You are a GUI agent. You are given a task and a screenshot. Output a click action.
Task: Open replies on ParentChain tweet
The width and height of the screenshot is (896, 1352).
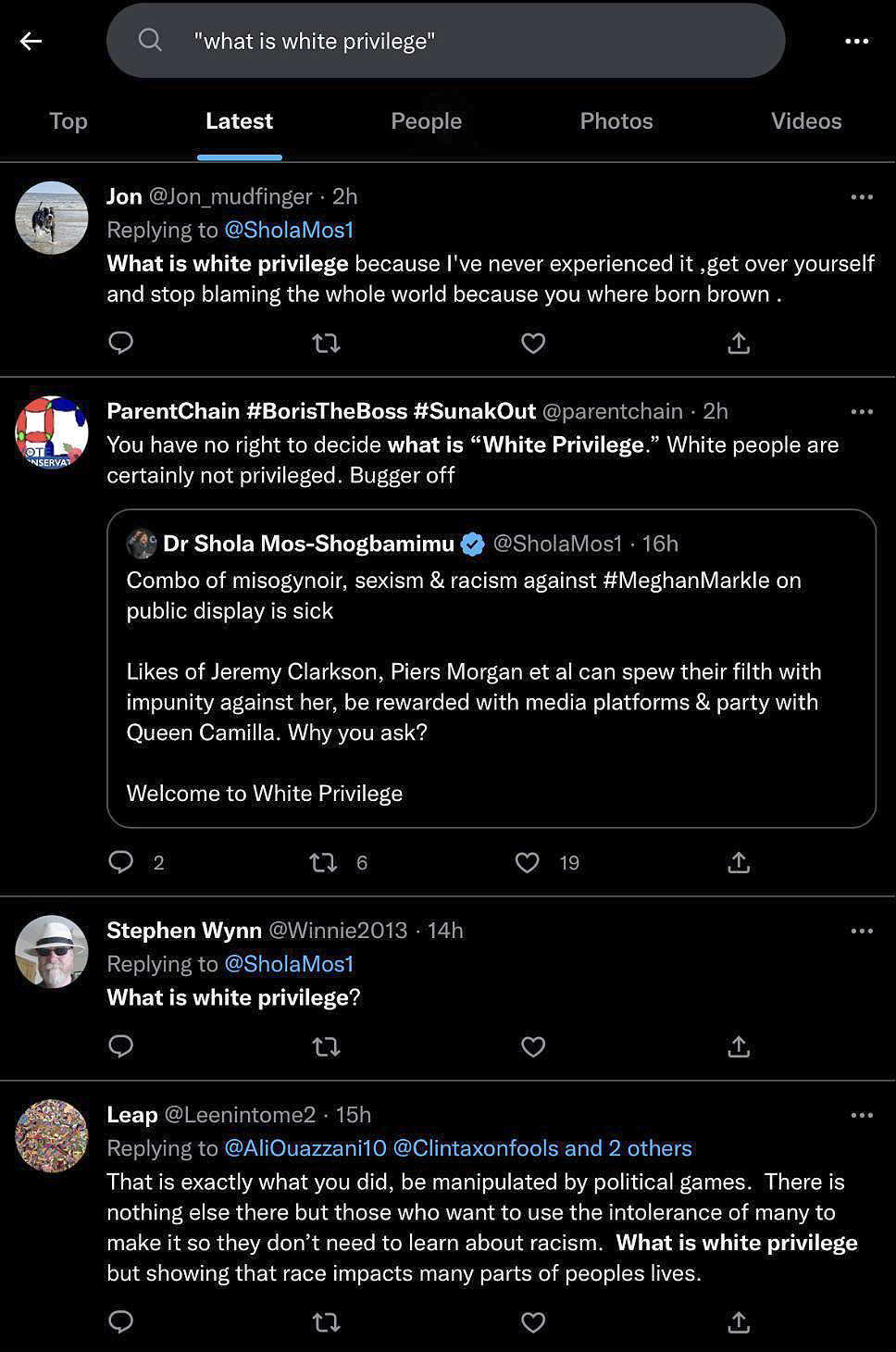121,863
